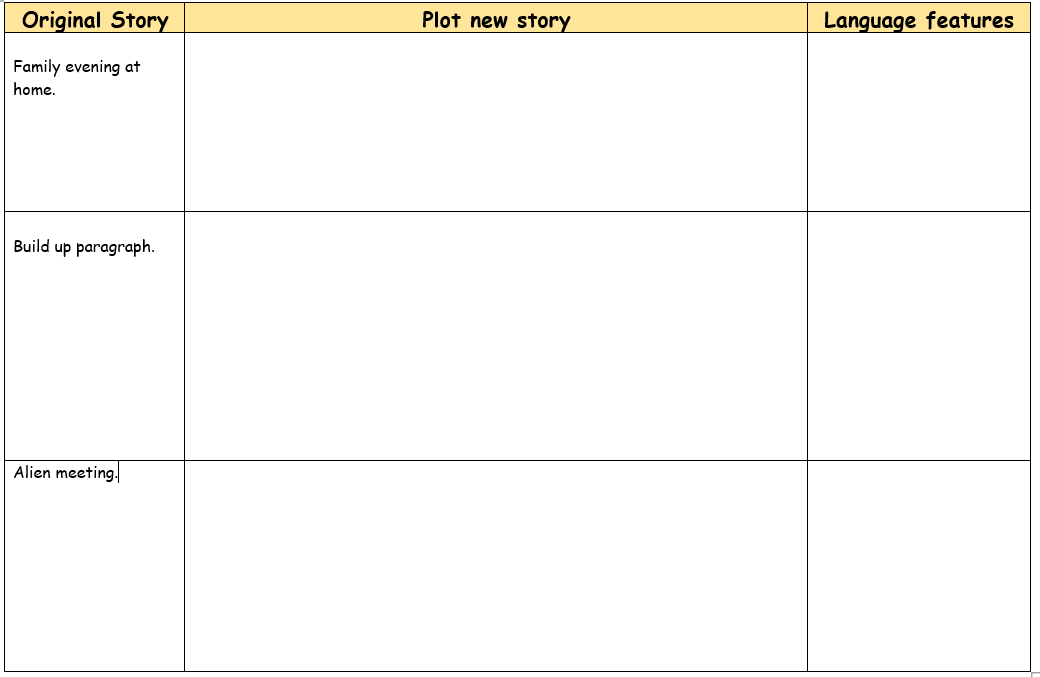
Task: Click the word "Plot" in the header
Action: [443, 20]
